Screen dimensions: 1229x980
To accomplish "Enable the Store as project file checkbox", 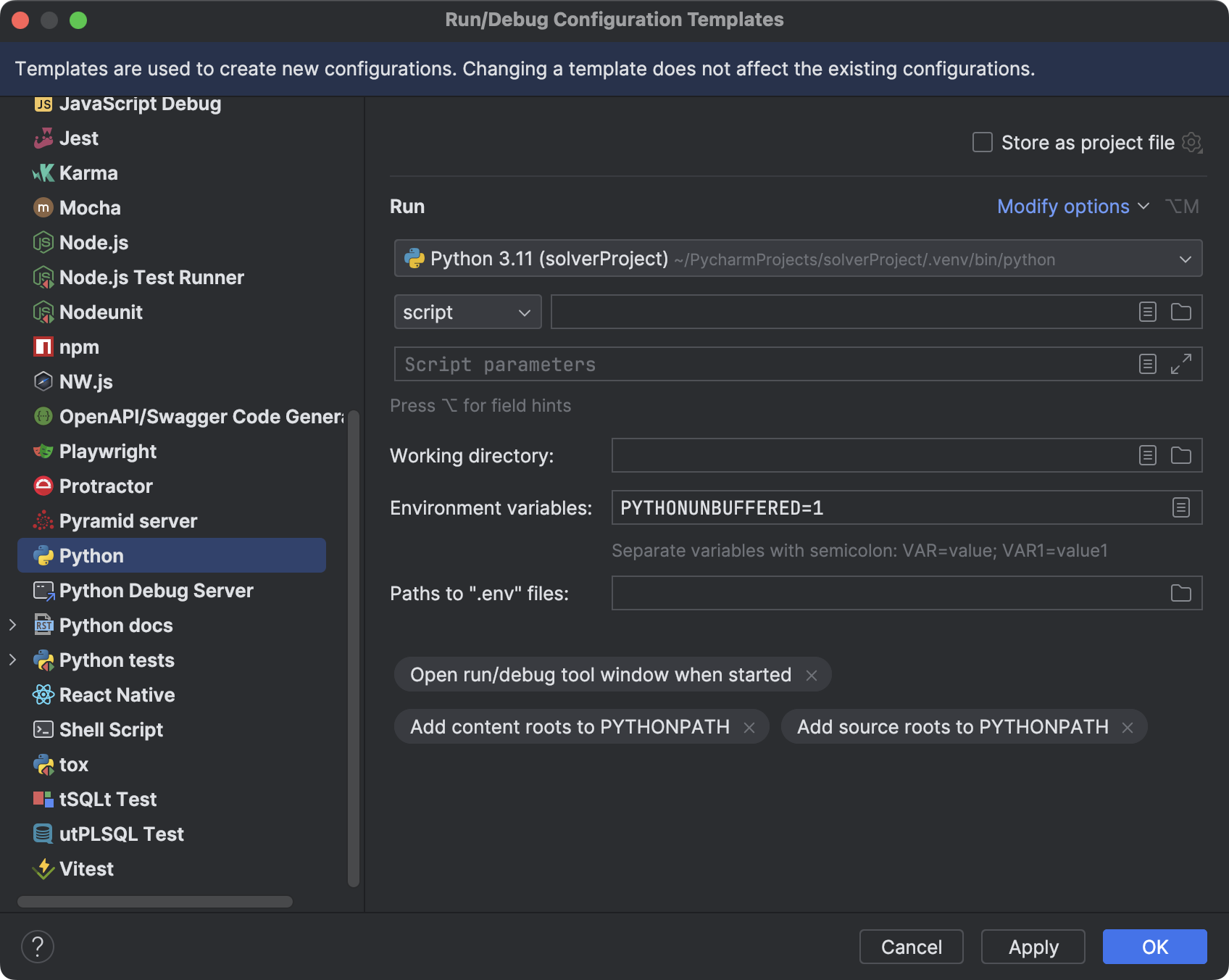I will pos(982,142).
